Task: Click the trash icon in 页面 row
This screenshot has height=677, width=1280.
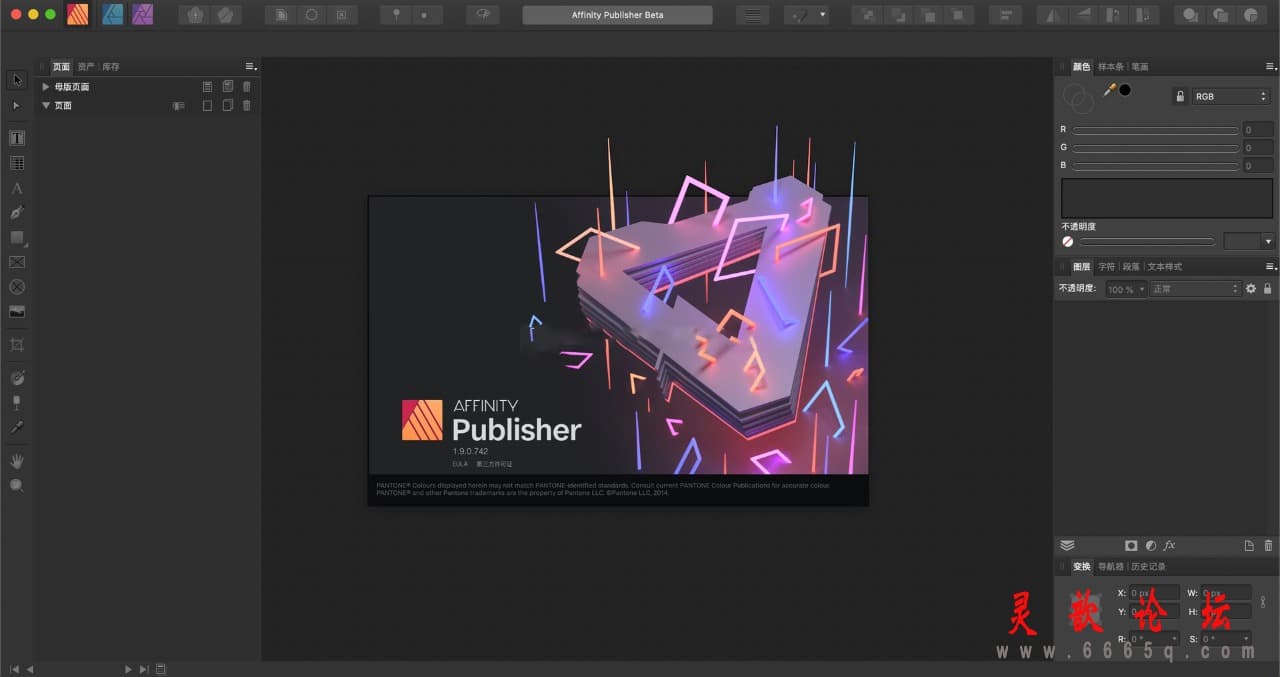Action: tap(247, 105)
